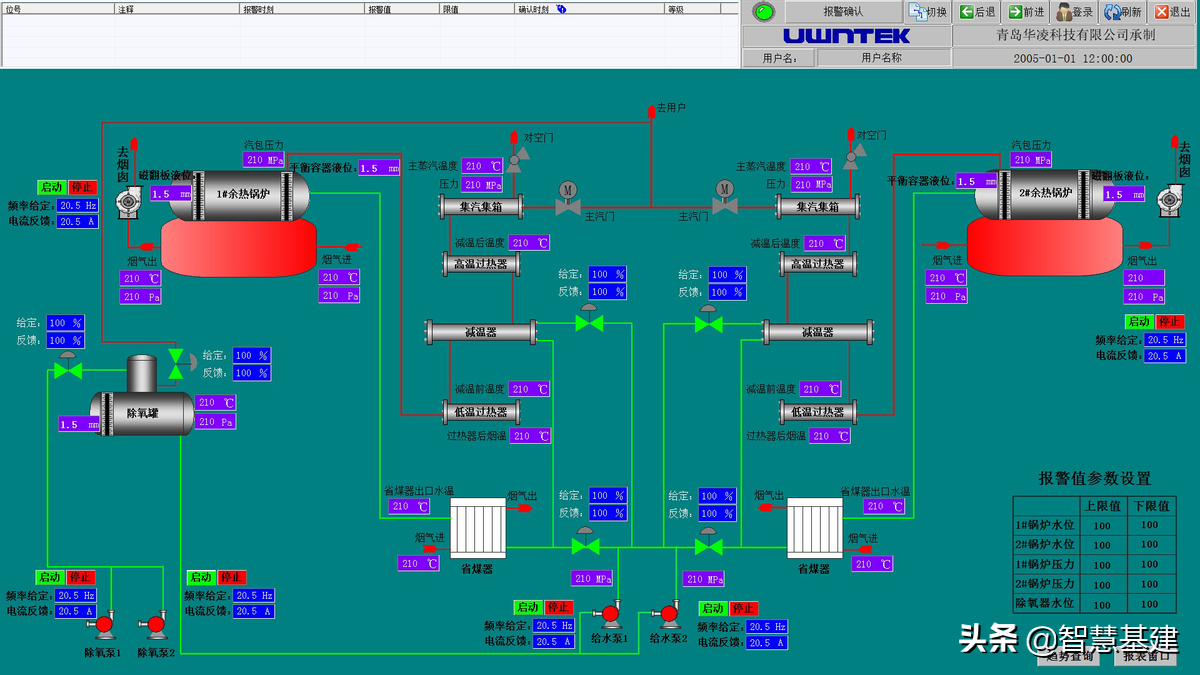This screenshot has width=1200, height=675.
Task: Click the fan icon beside 1#余热锅炉
Action: pyautogui.click(x=129, y=204)
